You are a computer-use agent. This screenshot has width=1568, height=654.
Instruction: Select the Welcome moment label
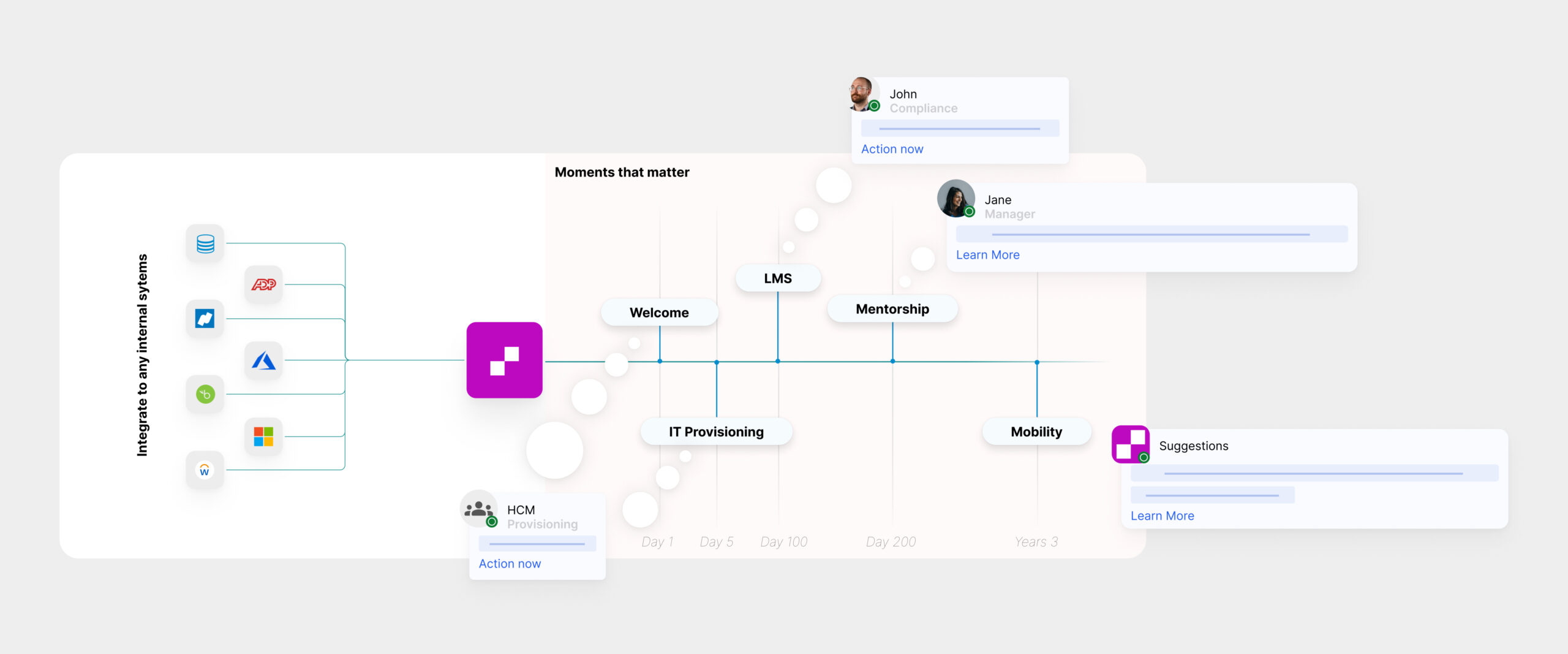click(x=659, y=313)
